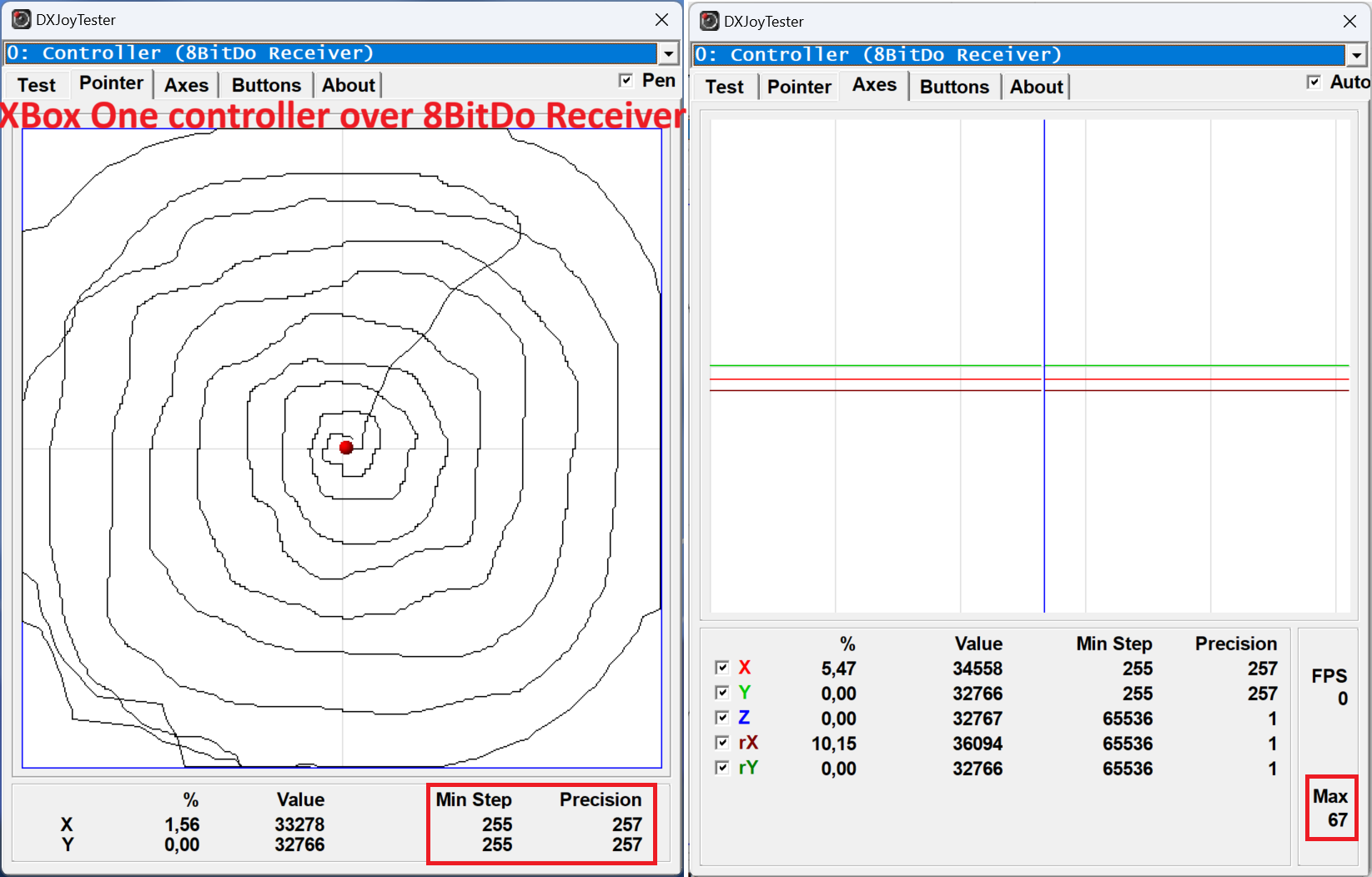Click the X axis percentage 5,47
Viewport: 1372px width, 877px height.
[838, 669]
